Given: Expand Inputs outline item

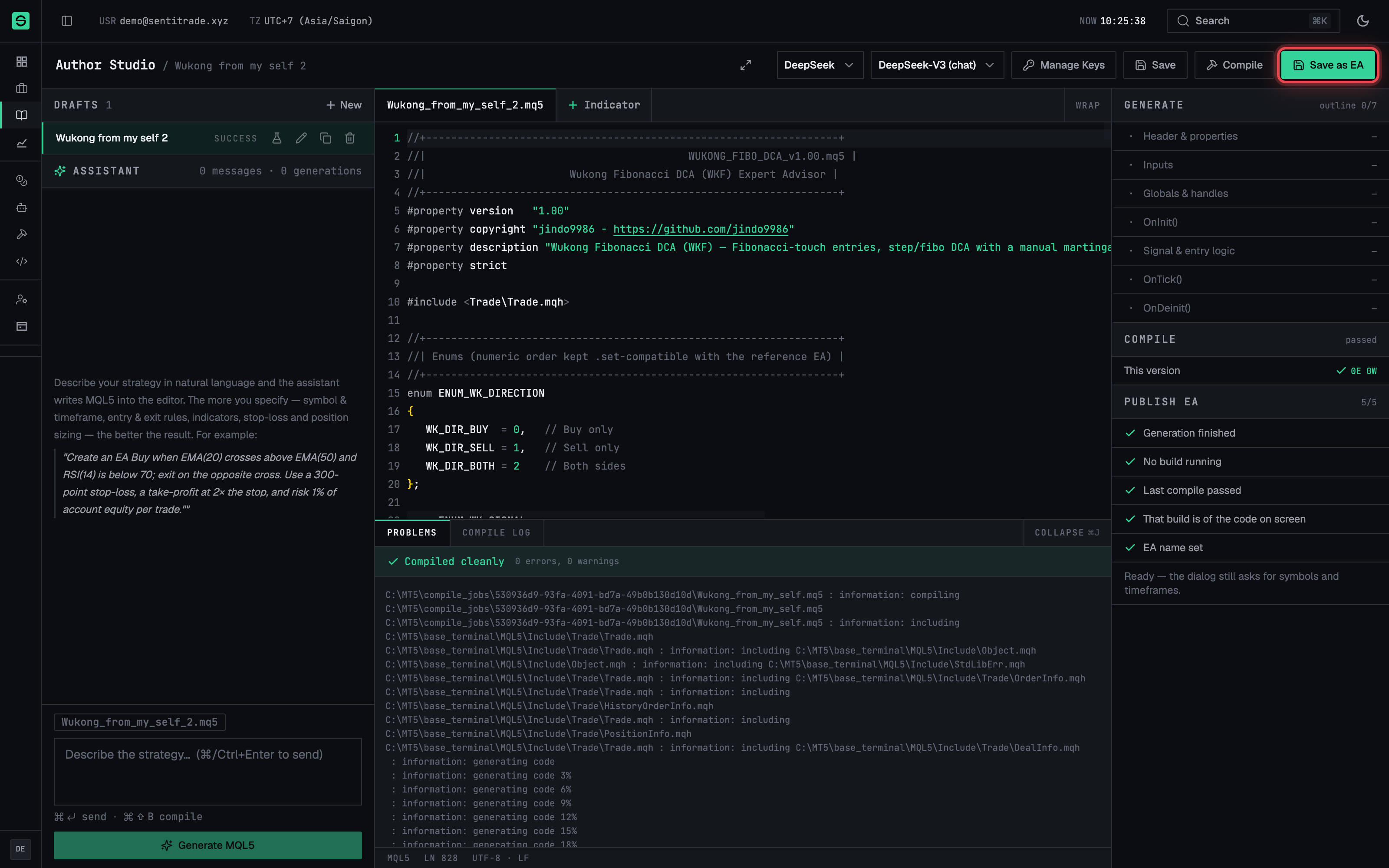Looking at the screenshot, I should [1250, 165].
